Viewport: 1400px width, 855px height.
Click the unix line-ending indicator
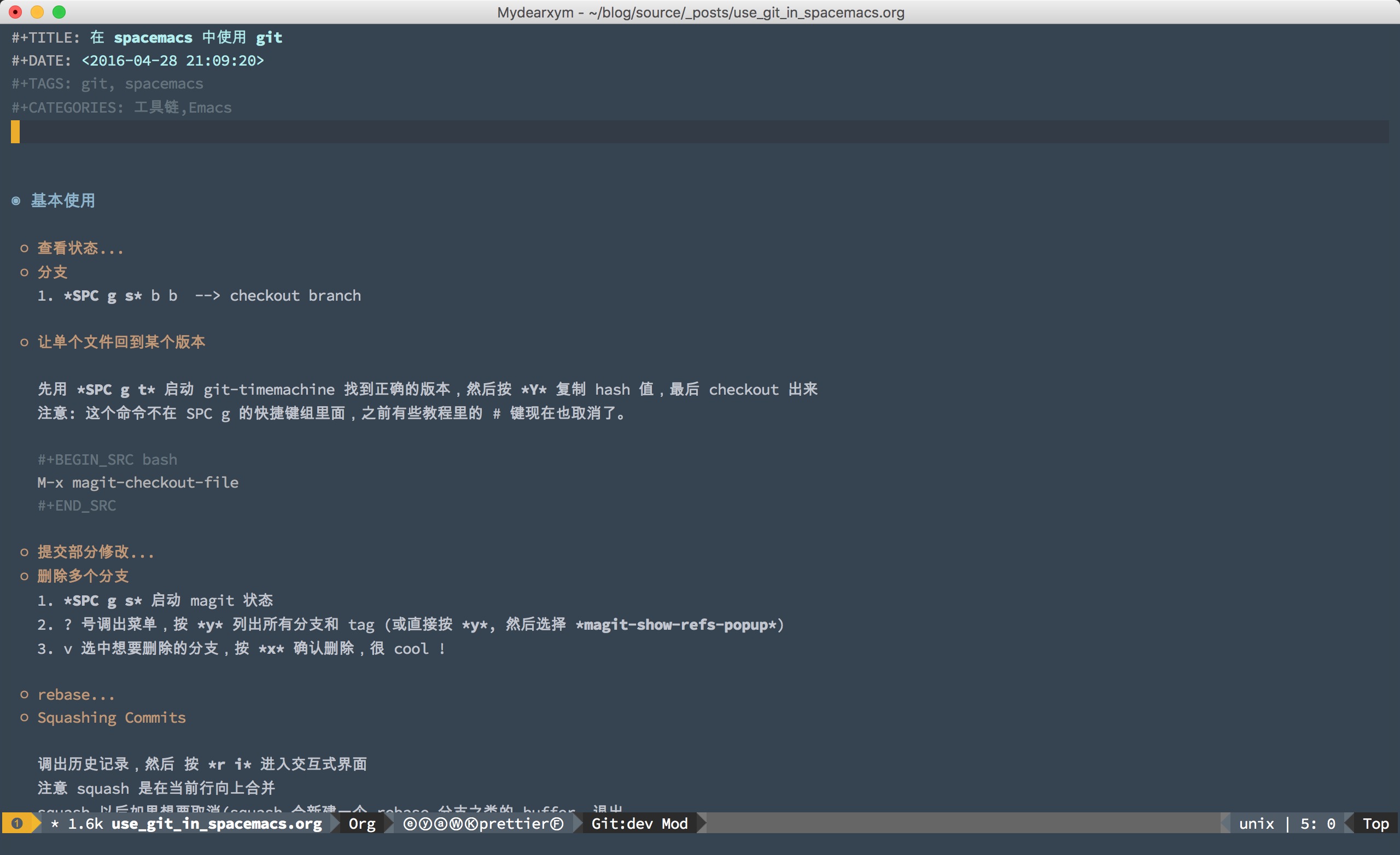(1256, 824)
